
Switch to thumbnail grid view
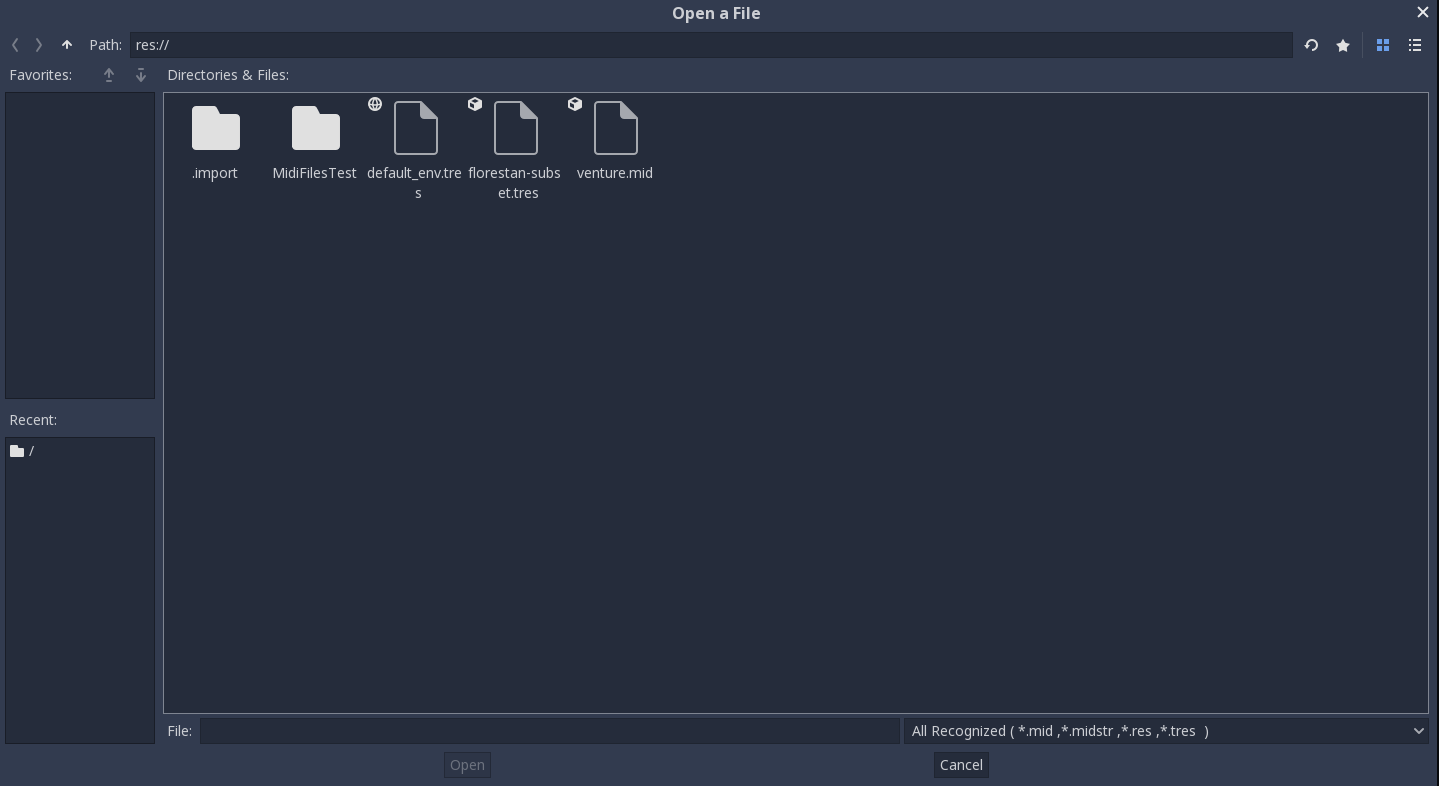(1383, 45)
